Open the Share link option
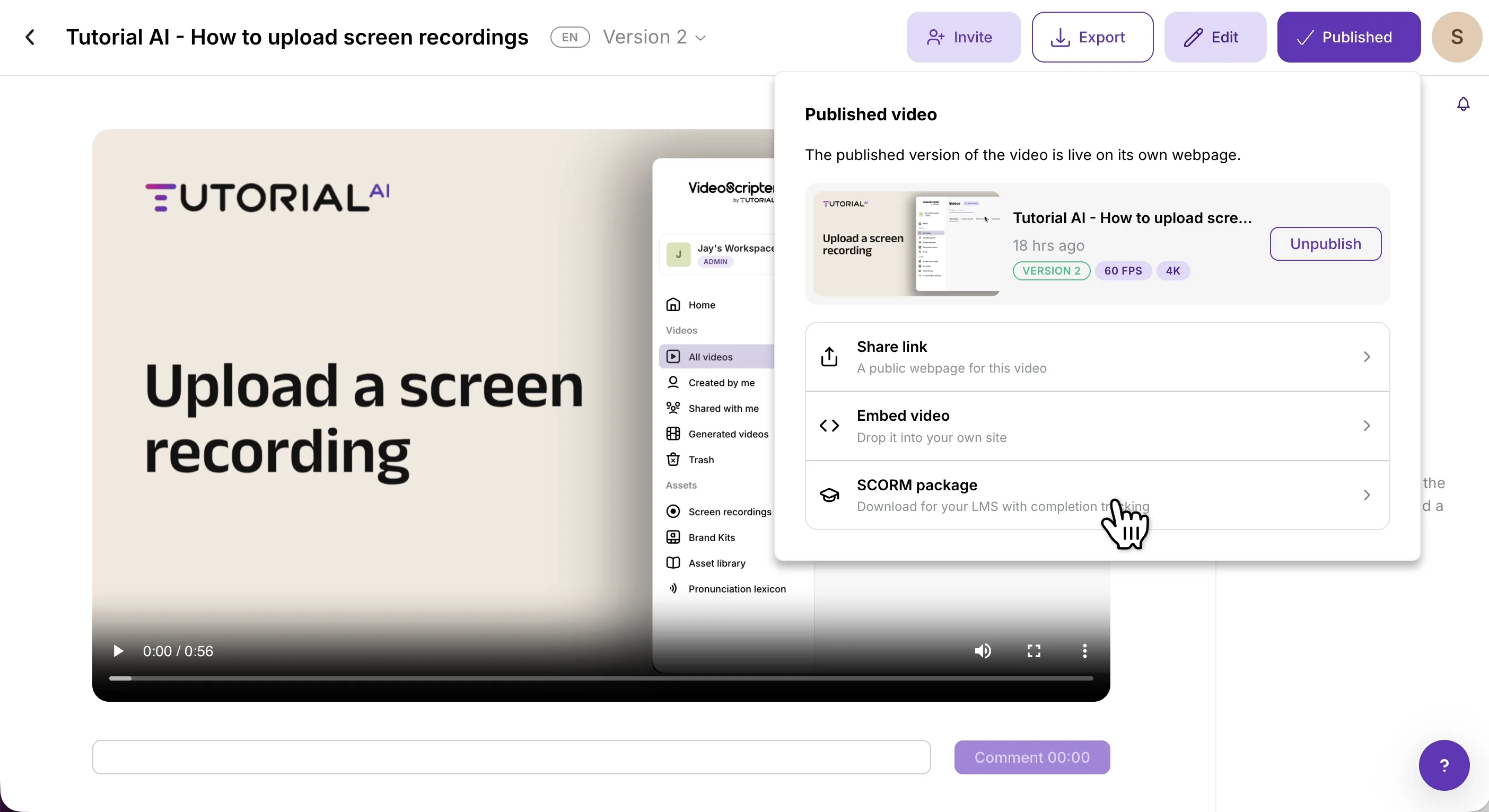The image size is (1489, 812). pyautogui.click(x=1097, y=357)
